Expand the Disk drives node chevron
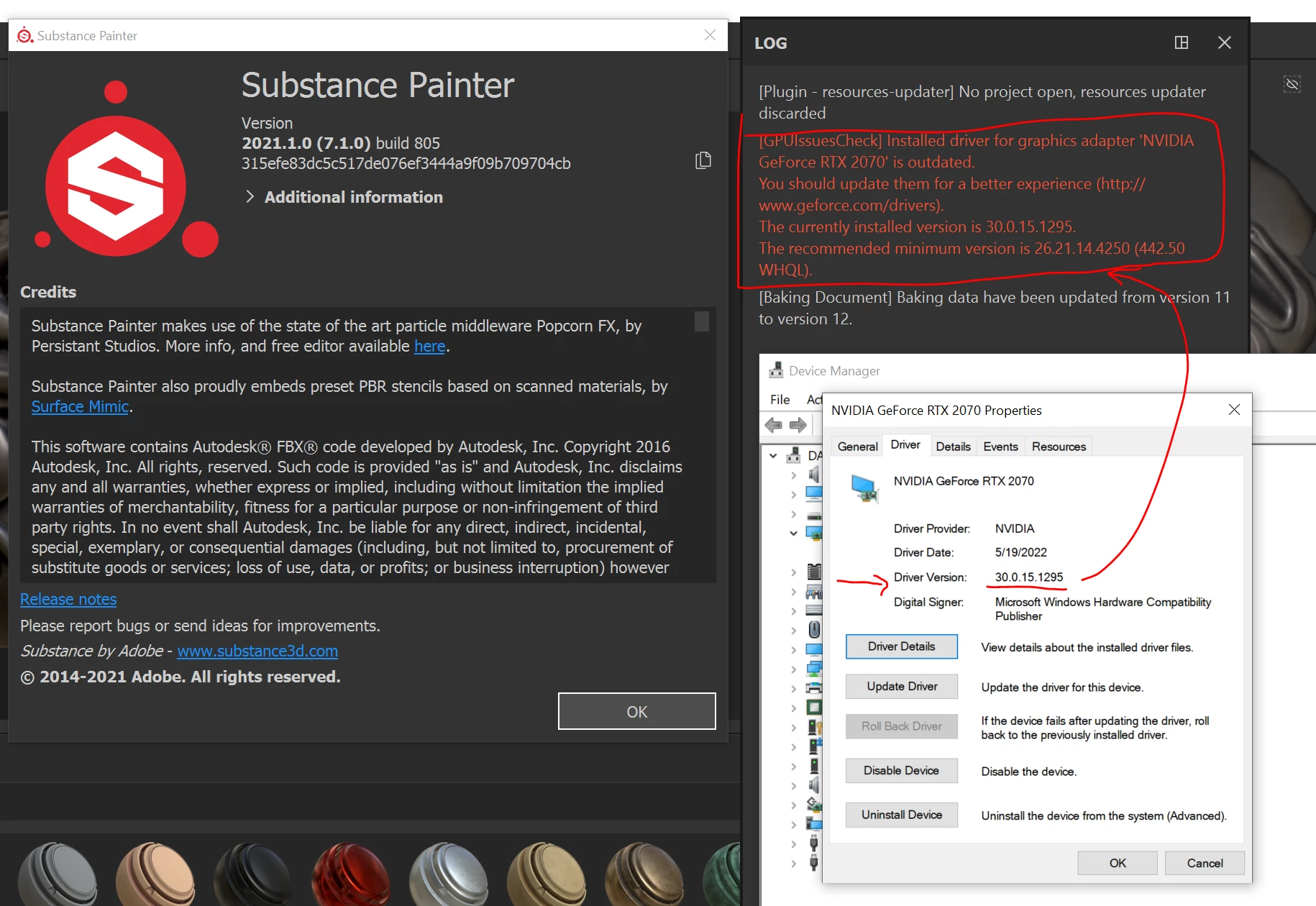 click(793, 514)
